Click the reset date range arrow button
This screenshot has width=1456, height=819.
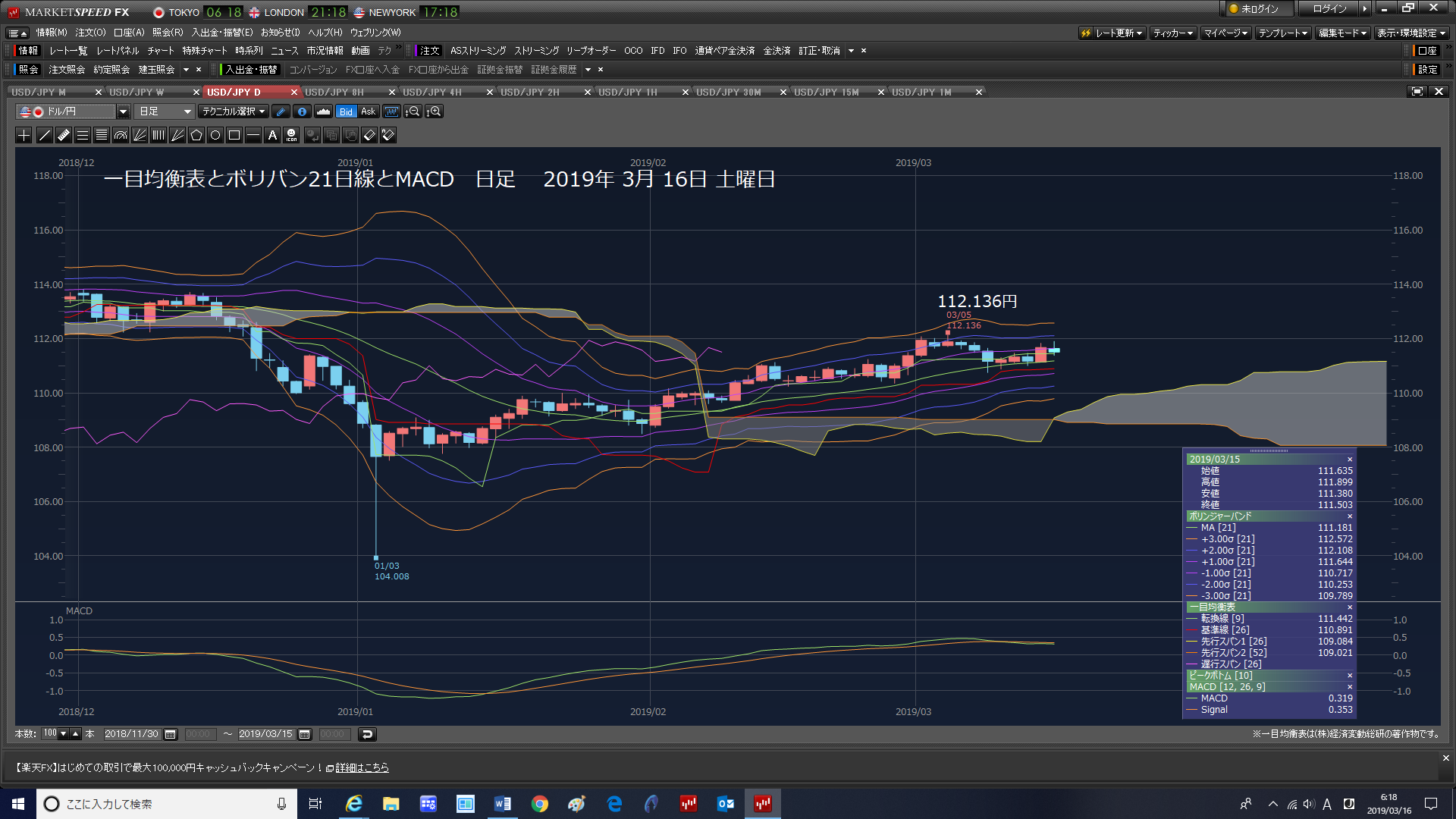coord(367,734)
